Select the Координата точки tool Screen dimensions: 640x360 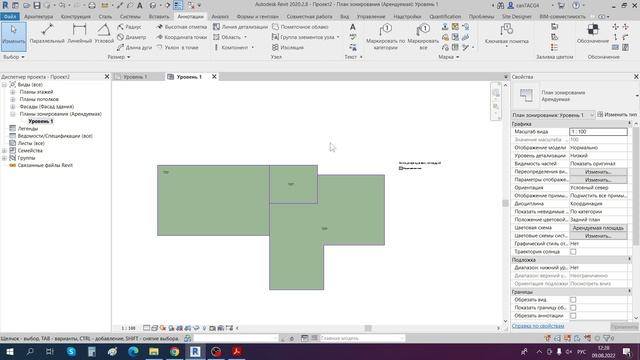pos(182,37)
